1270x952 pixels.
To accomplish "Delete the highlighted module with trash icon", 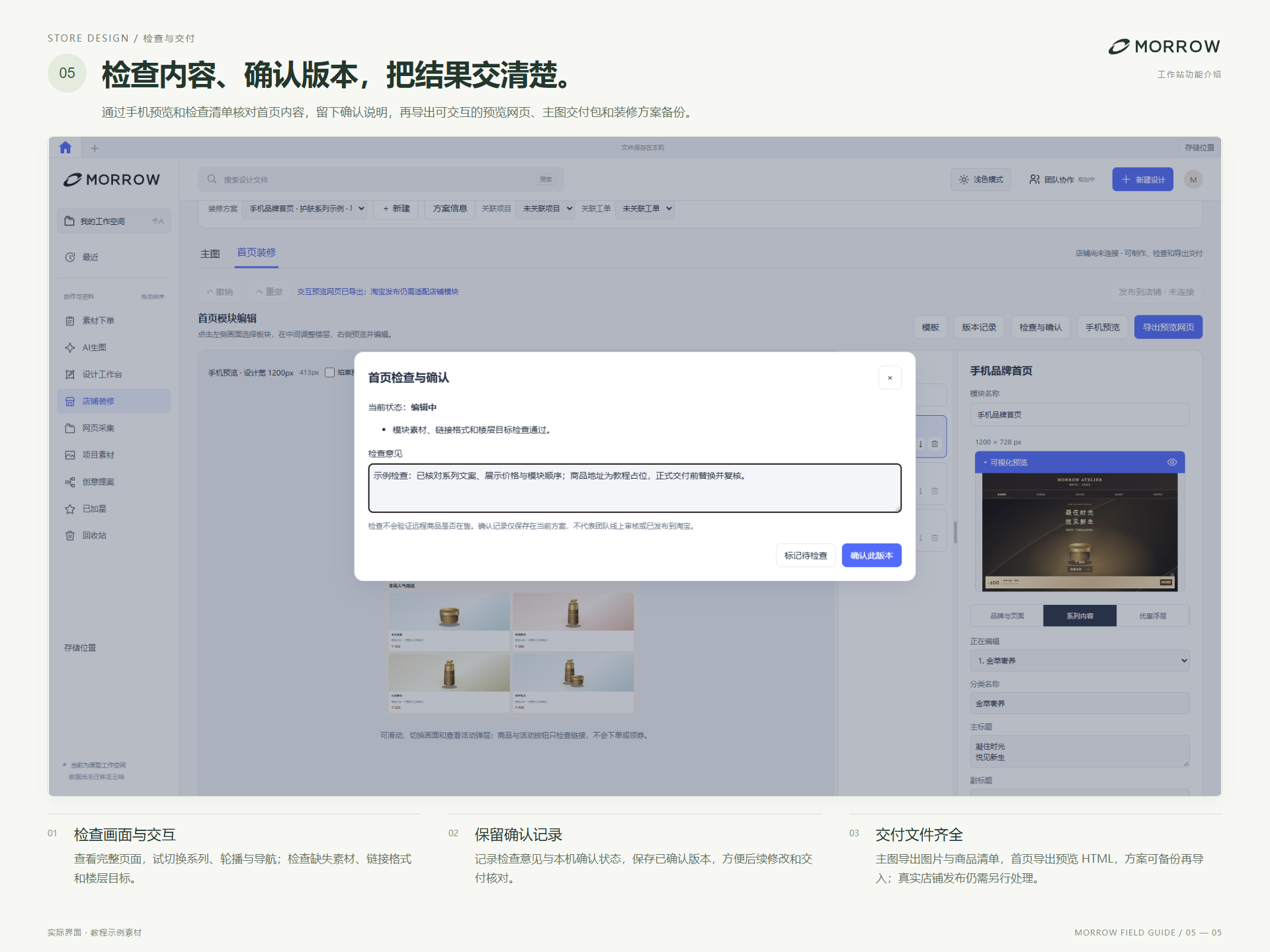I will (935, 444).
